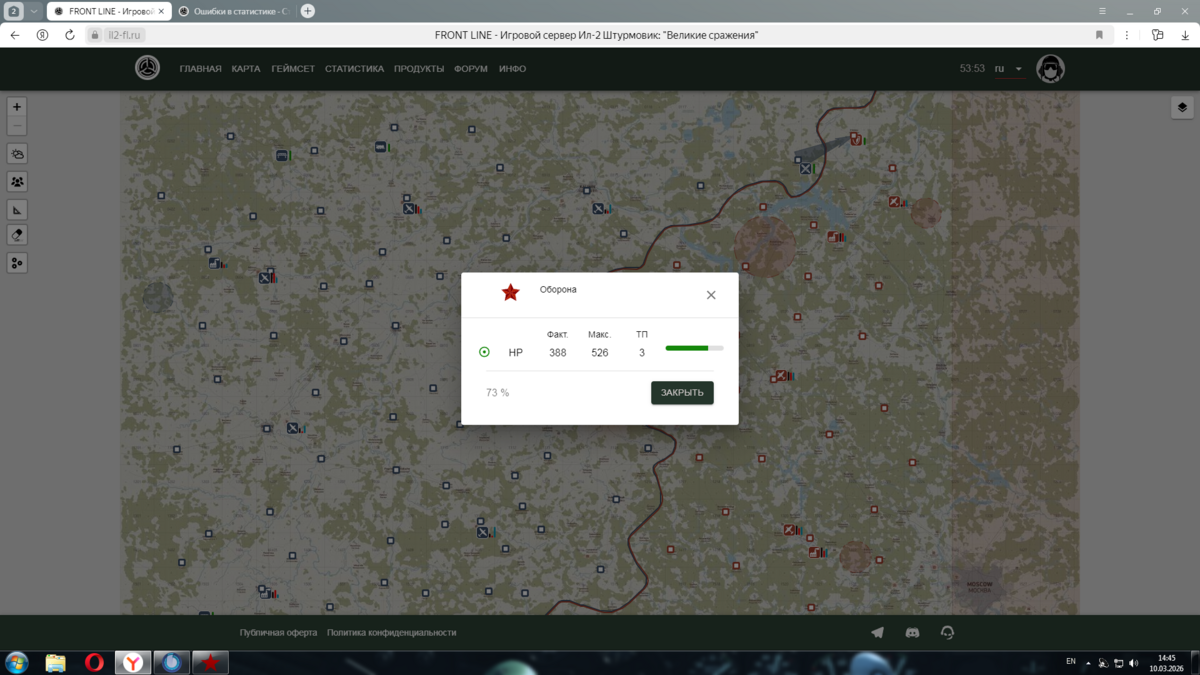Viewport: 1200px width, 675px height.
Task: Open the Политика конфиденциальности link
Action: click(391, 633)
